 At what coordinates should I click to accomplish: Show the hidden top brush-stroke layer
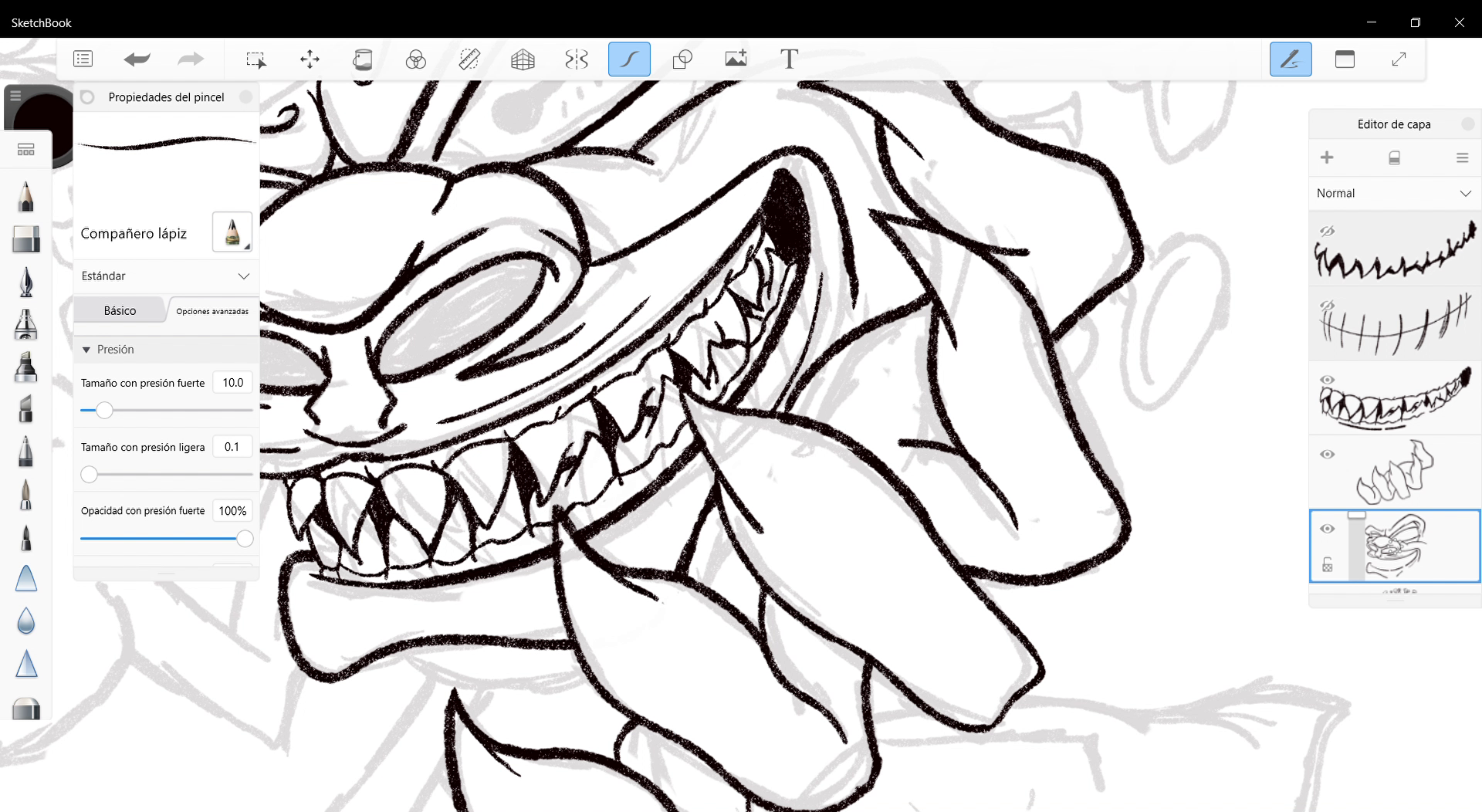point(1327,231)
